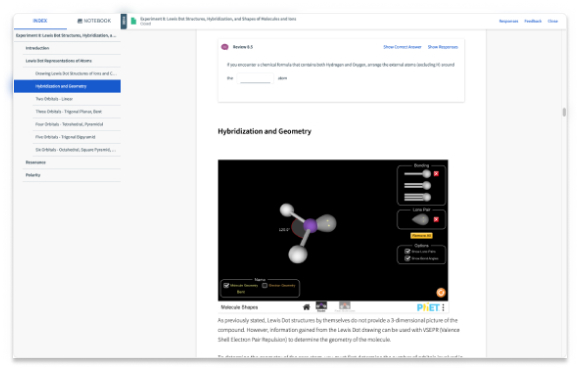Remove a single bond with the red X

[x=436, y=174]
